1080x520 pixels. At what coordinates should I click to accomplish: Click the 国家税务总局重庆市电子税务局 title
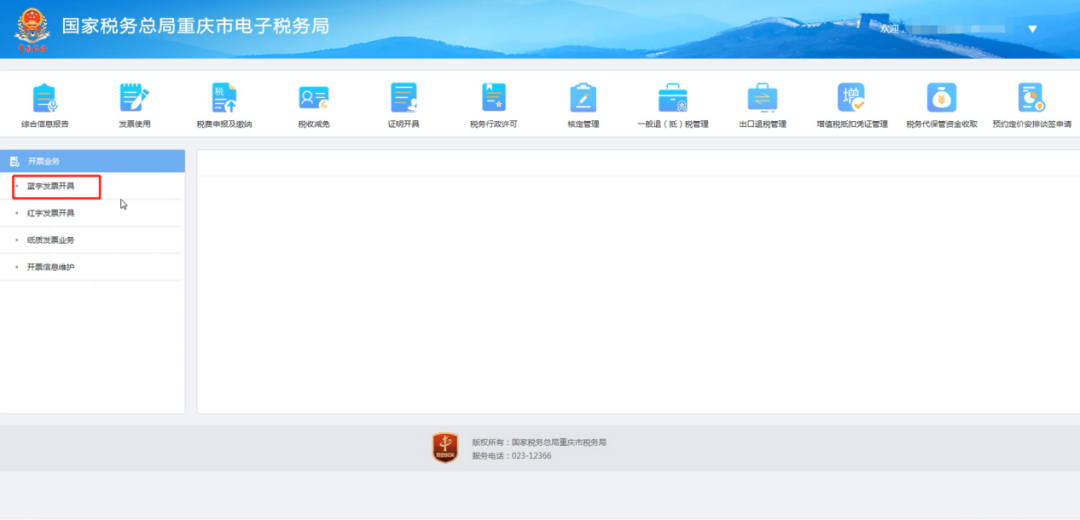point(196,26)
